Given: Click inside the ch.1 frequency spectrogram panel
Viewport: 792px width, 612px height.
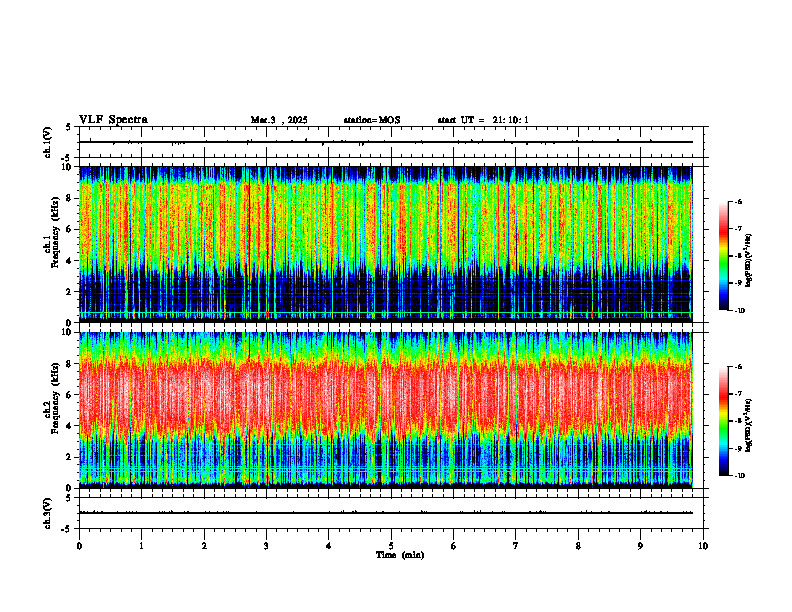Looking at the screenshot, I should 386,244.
